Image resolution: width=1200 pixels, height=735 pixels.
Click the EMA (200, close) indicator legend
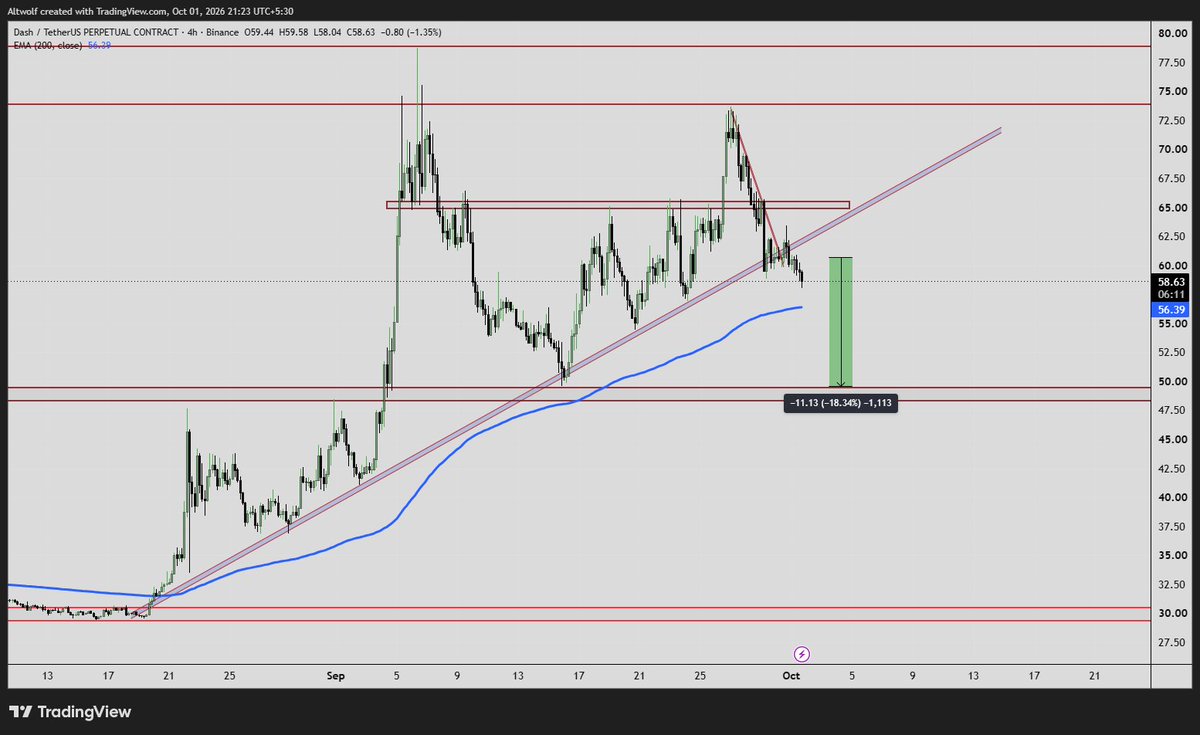[x=47, y=45]
